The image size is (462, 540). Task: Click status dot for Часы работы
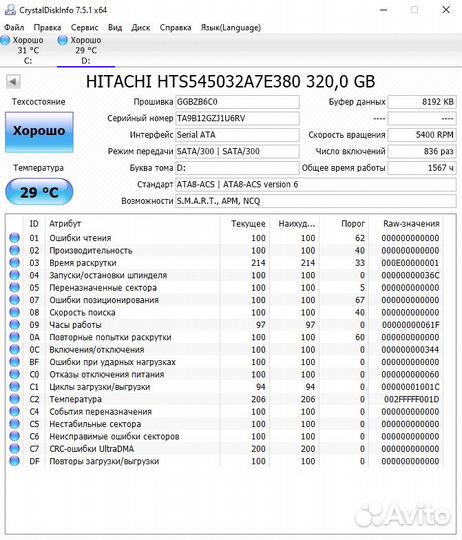14,325
